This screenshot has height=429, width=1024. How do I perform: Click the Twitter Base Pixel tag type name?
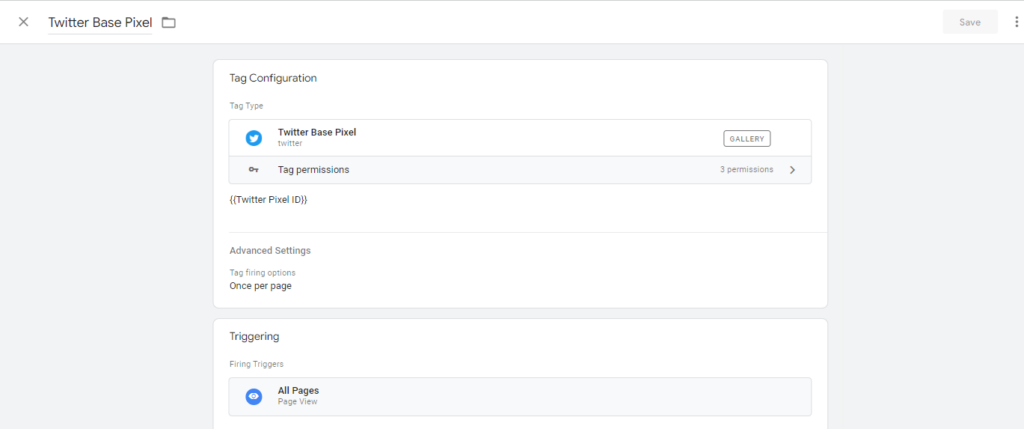coord(317,132)
